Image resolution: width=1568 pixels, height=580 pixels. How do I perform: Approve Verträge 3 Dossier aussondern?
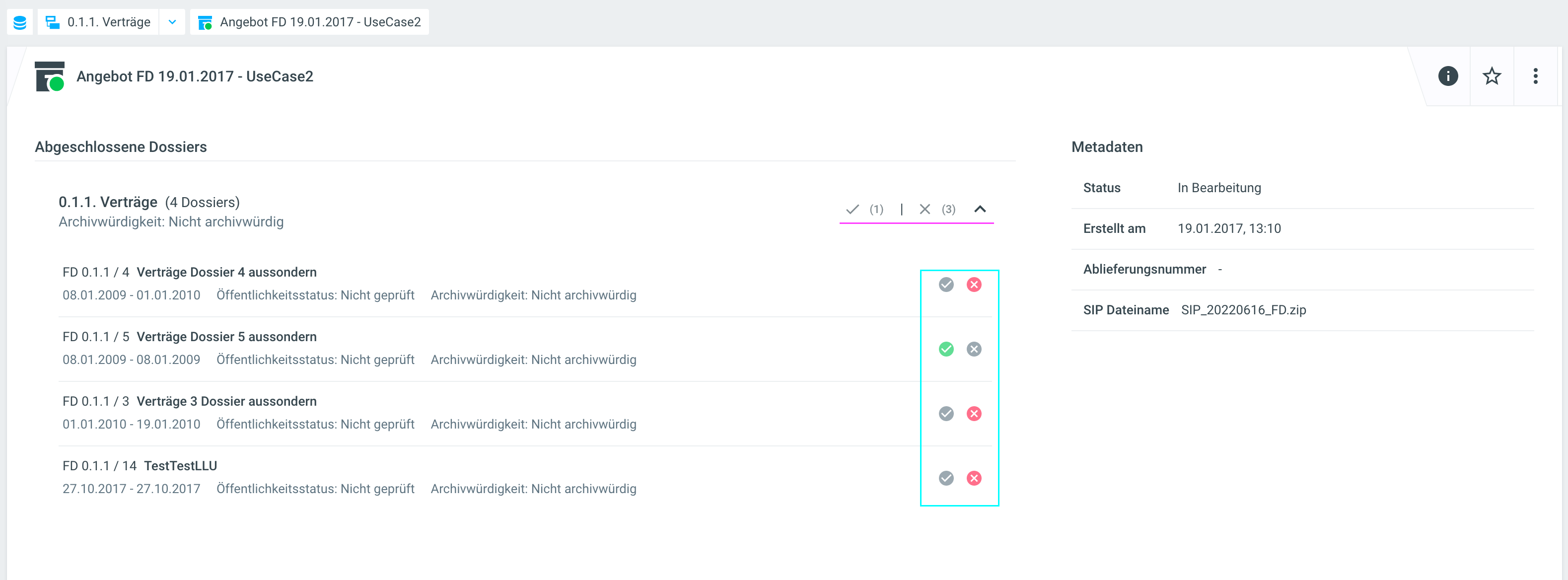[946, 414]
